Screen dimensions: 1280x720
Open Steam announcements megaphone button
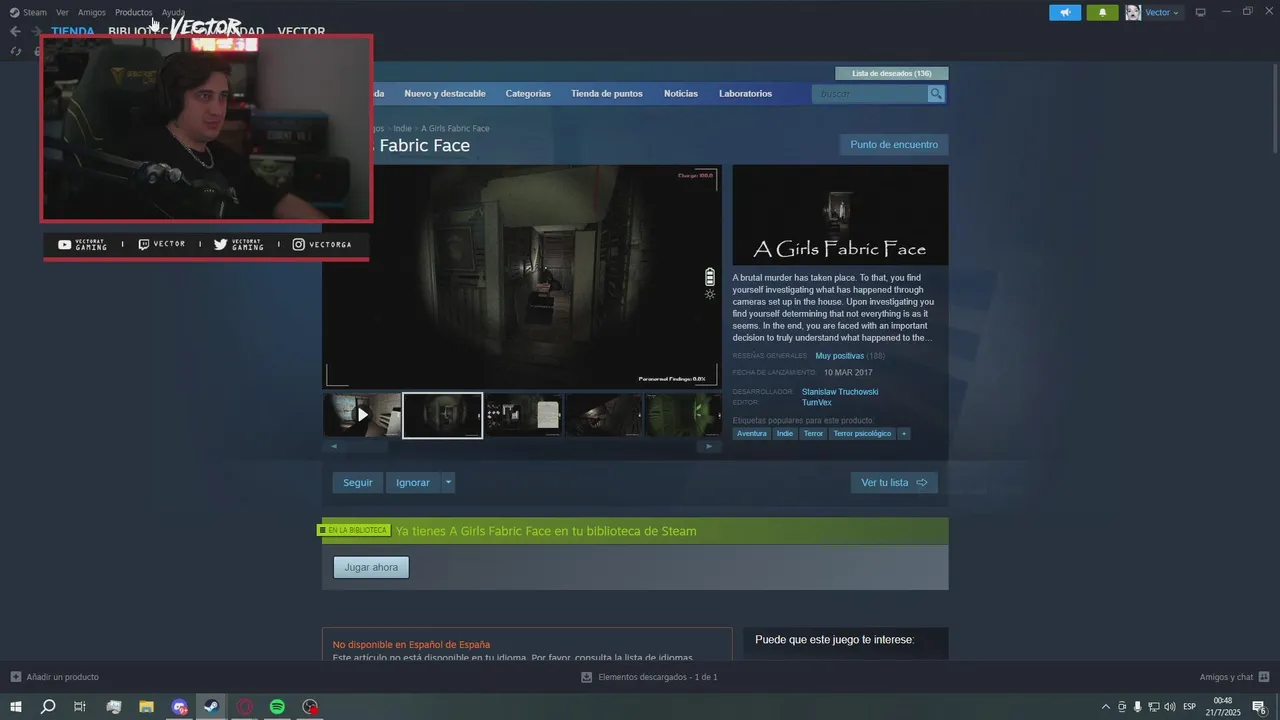(1065, 12)
